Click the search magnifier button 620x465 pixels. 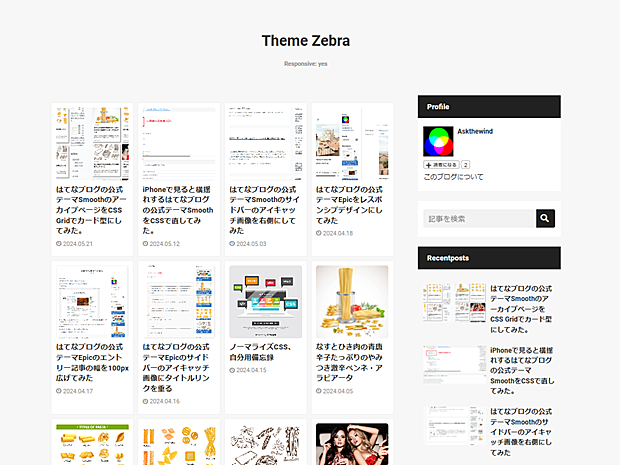pos(545,218)
